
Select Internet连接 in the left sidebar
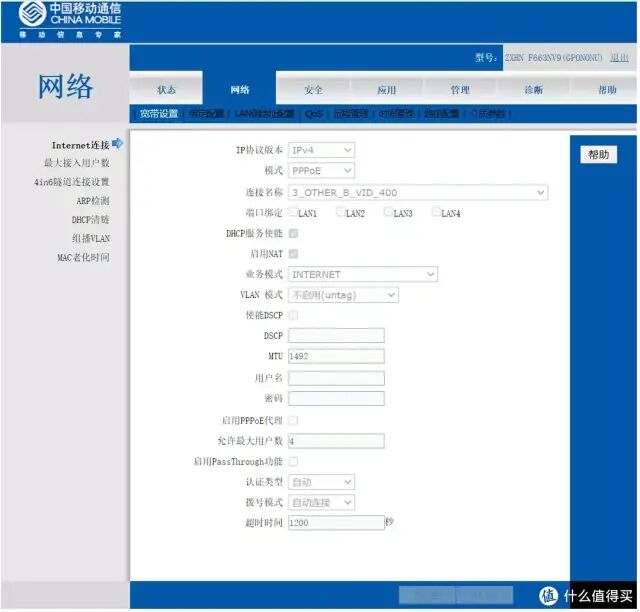click(80, 145)
